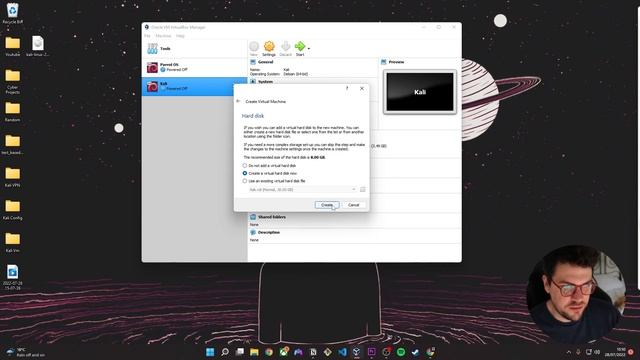The image size is (640, 360).
Task: Open File Explorer from taskbar
Action: pos(254,352)
